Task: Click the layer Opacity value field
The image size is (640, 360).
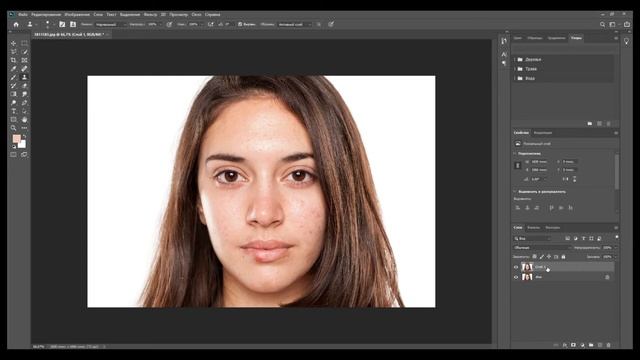Action: 608,248
